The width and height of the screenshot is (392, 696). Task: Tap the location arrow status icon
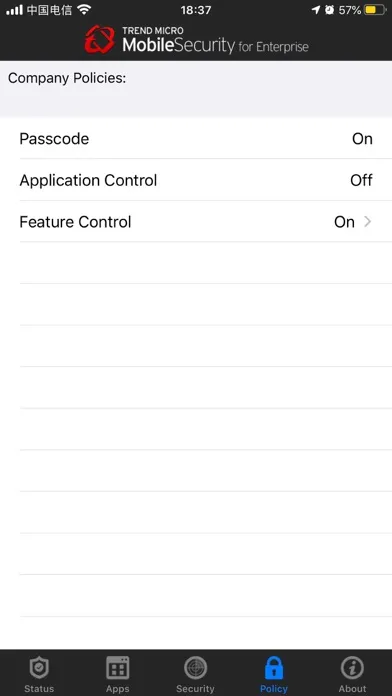(x=316, y=10)
